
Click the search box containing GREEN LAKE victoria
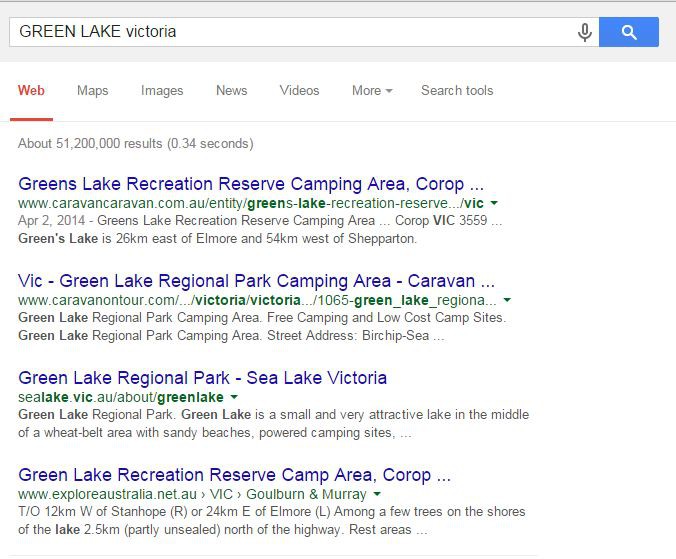290,32
